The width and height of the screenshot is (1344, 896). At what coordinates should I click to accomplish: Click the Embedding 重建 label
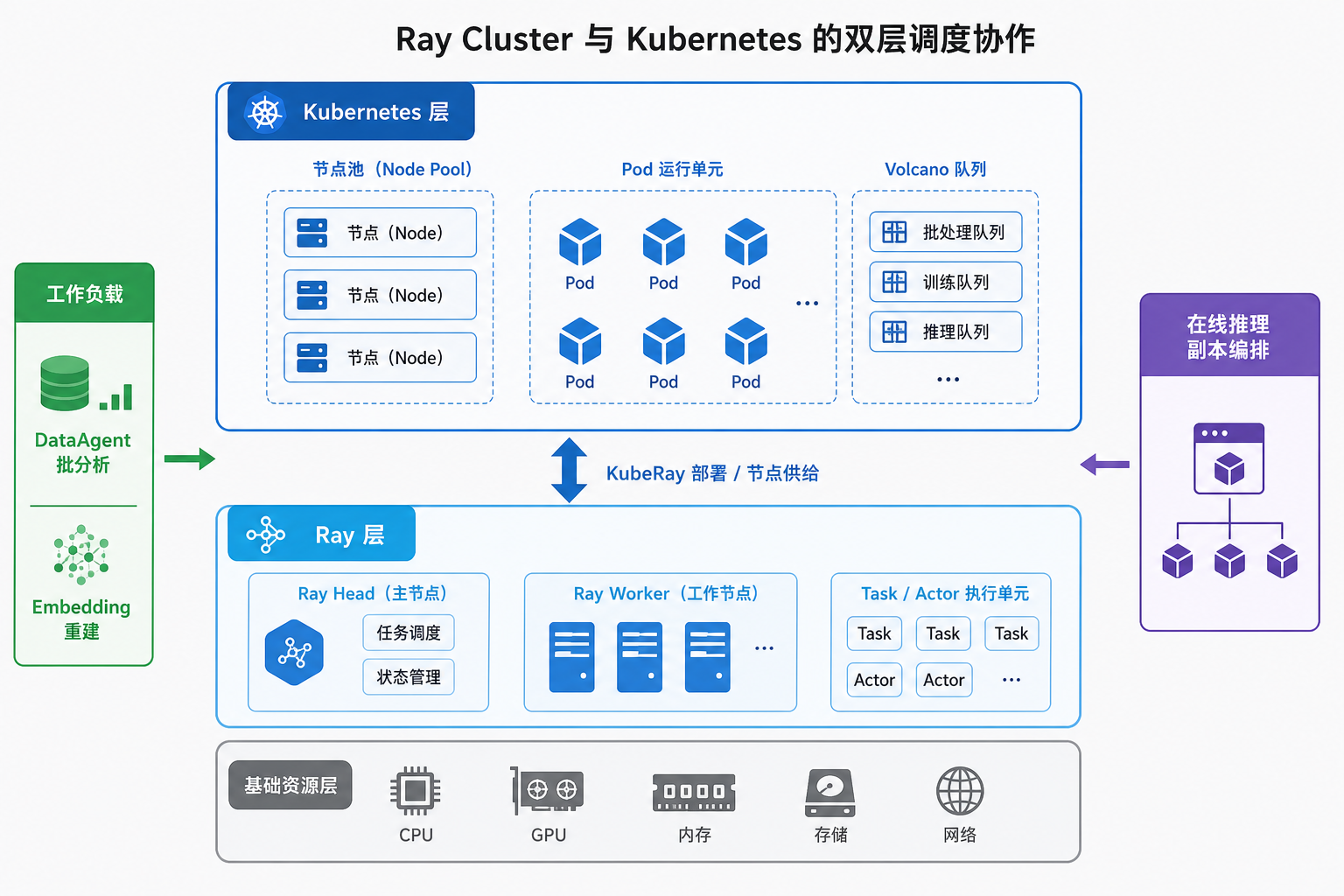tap(81, 619)
